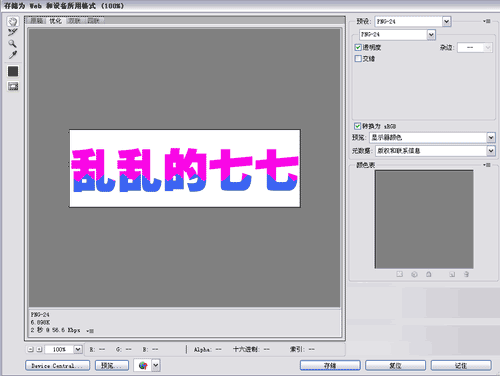Open the eyedropper color swatch
This screenshot has width=500, height=376.
[x=13, y=71]
